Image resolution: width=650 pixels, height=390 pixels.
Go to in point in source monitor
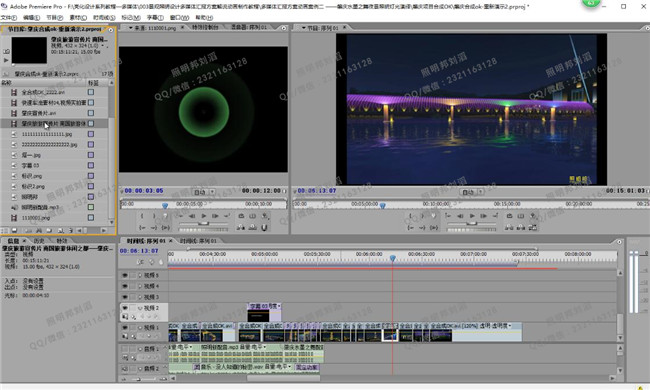142,228
